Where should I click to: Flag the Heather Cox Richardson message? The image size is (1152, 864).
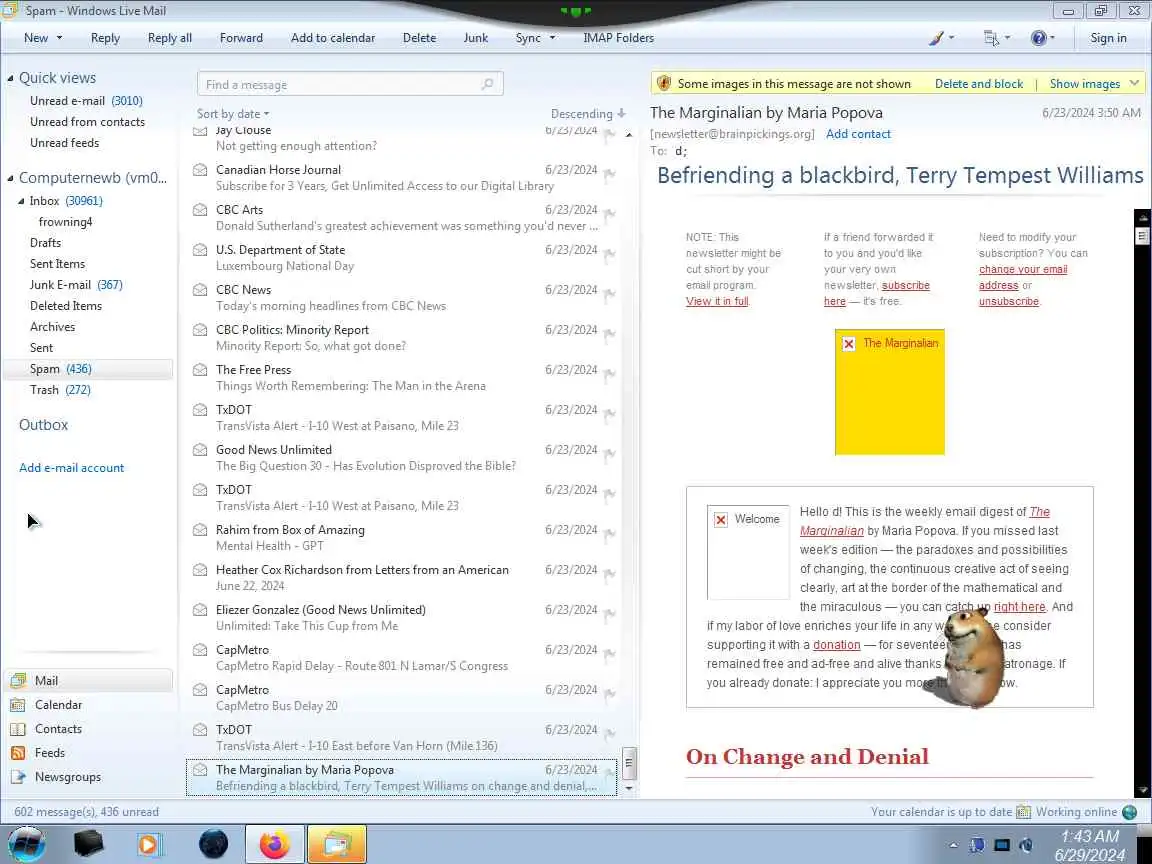609,574
